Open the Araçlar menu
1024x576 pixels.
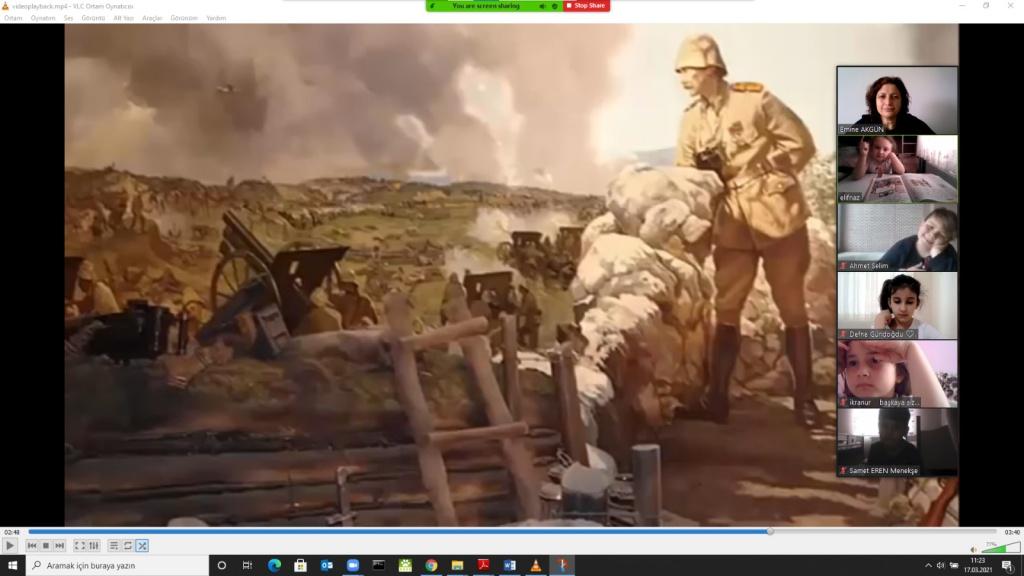152,18
